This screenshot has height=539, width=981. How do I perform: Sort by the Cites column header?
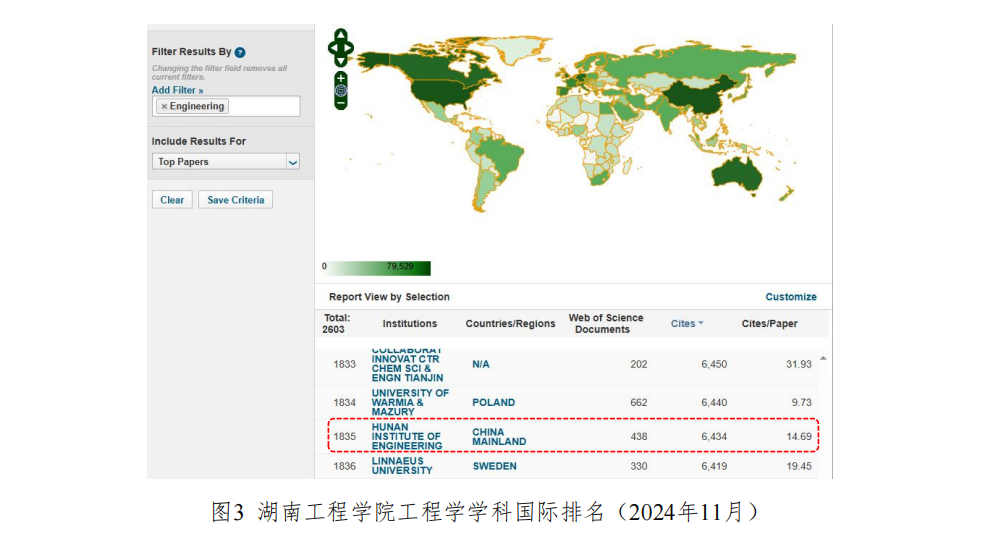coord(687,323)
